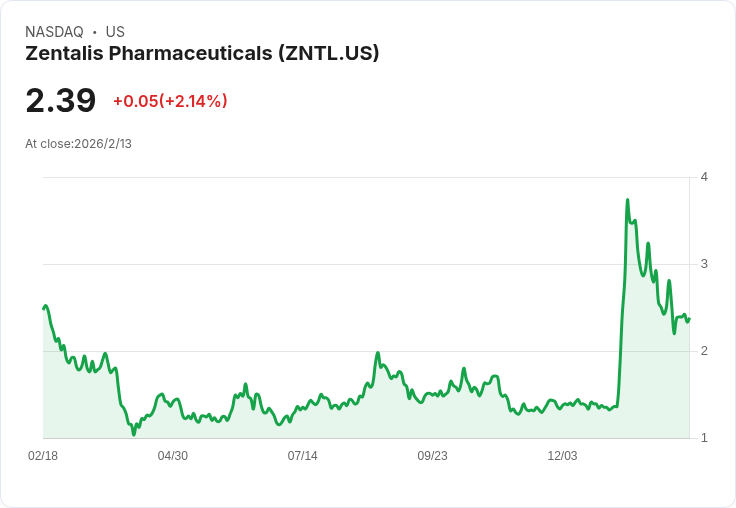Click the rightmost end of the price line
The height and width of the screenshot is (508, 736).
689,318
